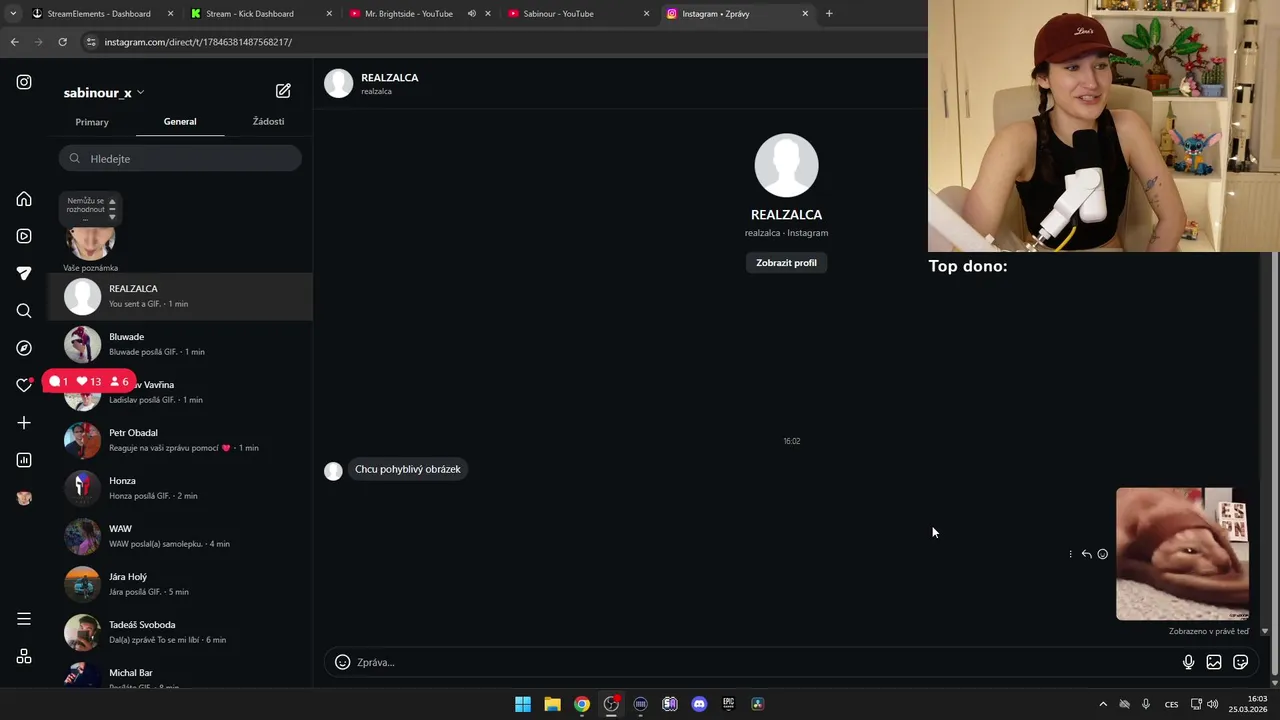Open Reels from the Instagram sidebar
This screenshot has height=720, width=1280.
pyautogui.click(x=24, y=236)
